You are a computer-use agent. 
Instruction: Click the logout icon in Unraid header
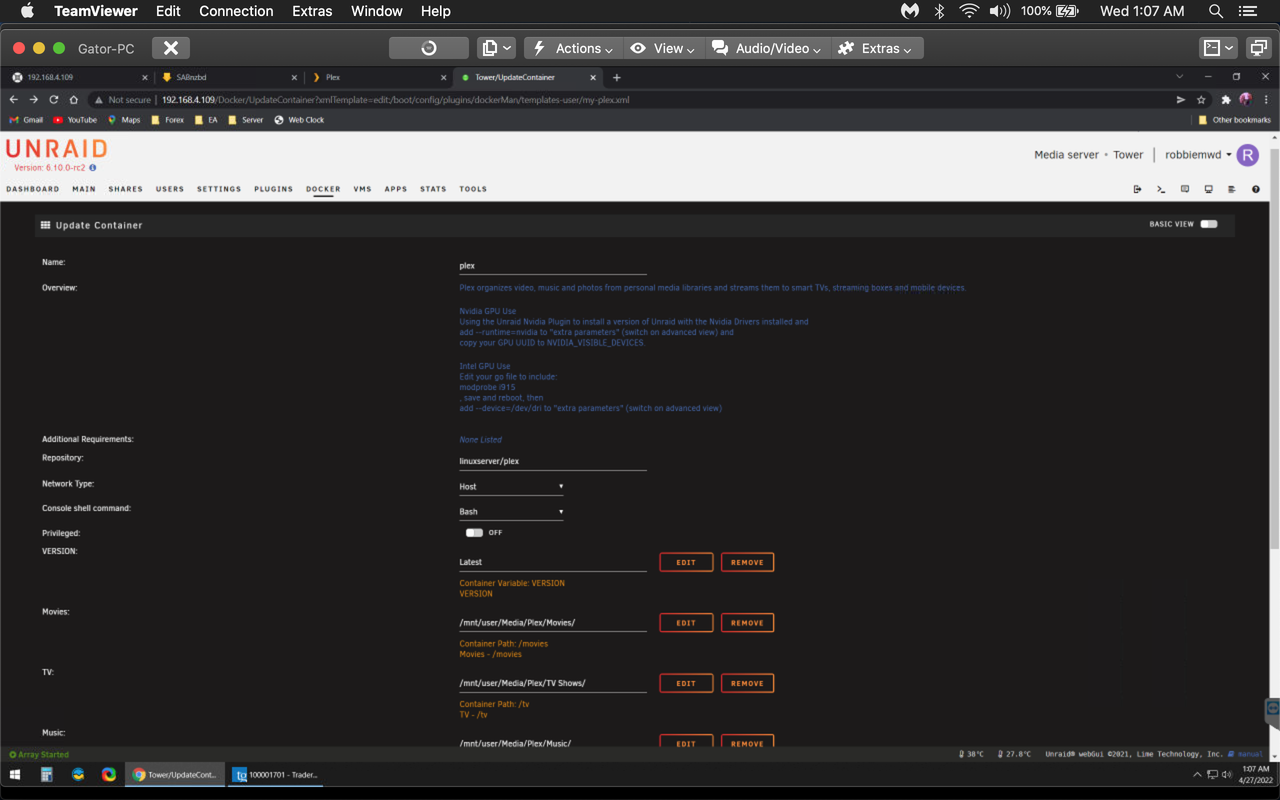pos(1137,188)
